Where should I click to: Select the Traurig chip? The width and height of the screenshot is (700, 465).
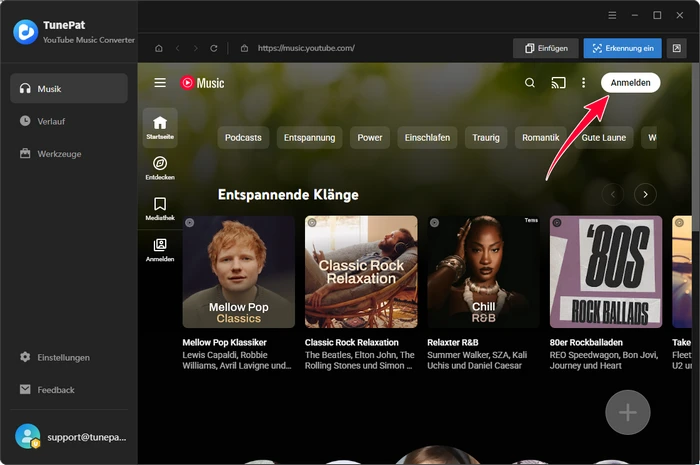(486, 137)
